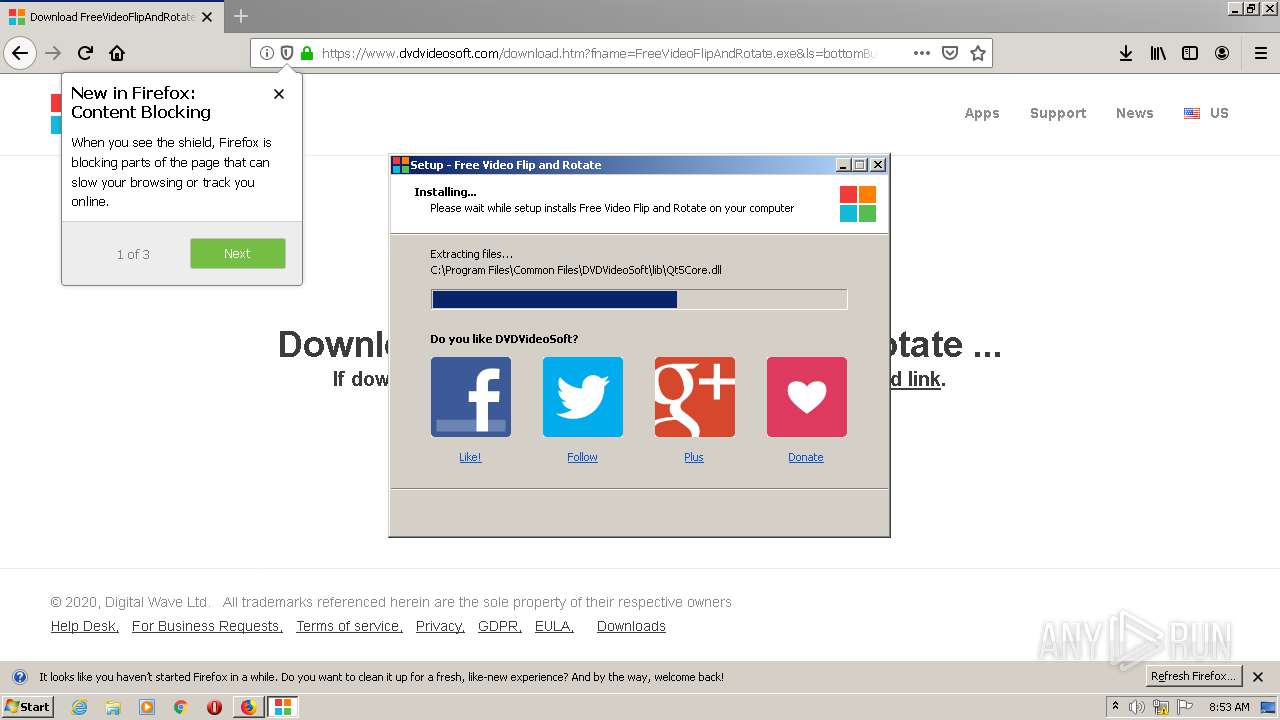Switch to Firefox in the taskbar
The height and width of the screenshot is (720, 1280).
[x=248, y=707]
